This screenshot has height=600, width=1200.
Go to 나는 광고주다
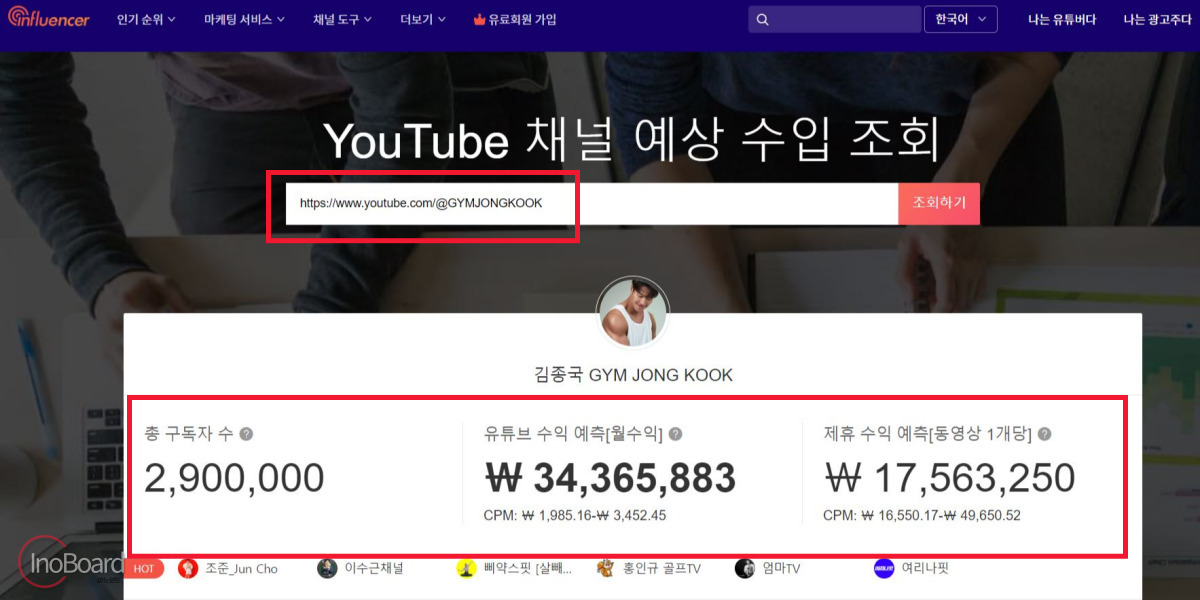coord(1157,20)
